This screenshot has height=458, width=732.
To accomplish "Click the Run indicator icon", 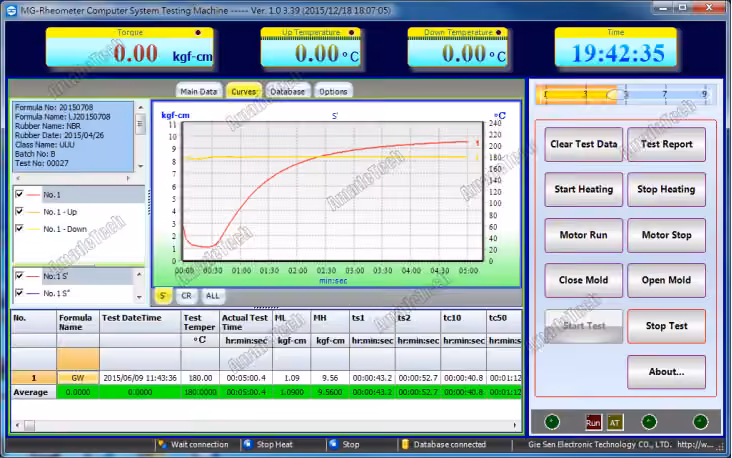I will (593, 423).
